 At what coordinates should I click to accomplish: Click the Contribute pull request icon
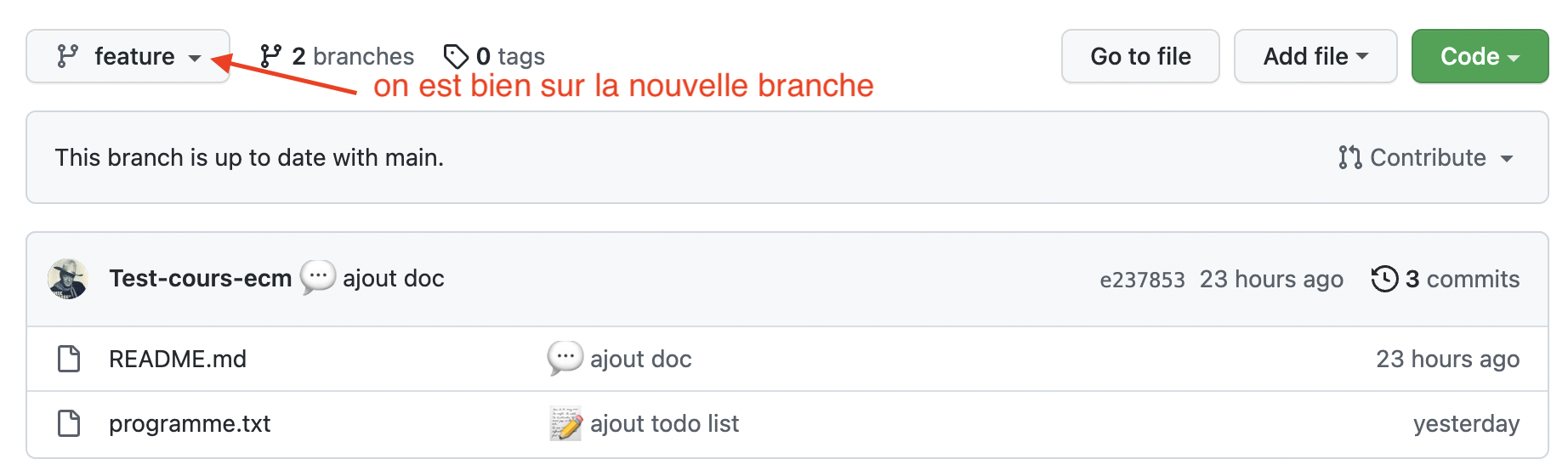(1349, 157)
